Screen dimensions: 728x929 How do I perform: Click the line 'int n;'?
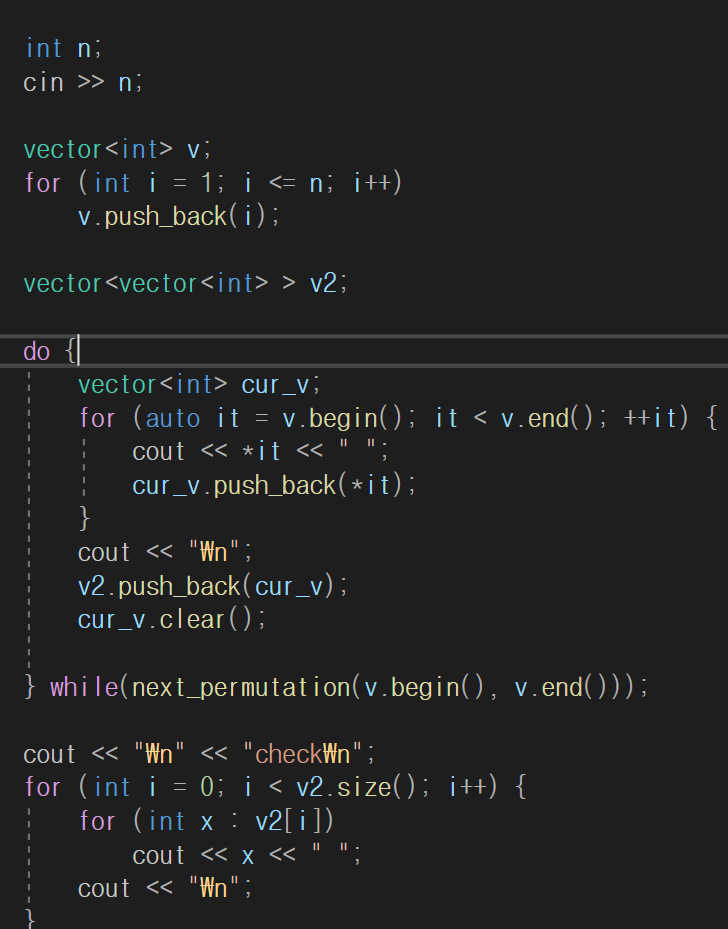(x=63, y=49)
